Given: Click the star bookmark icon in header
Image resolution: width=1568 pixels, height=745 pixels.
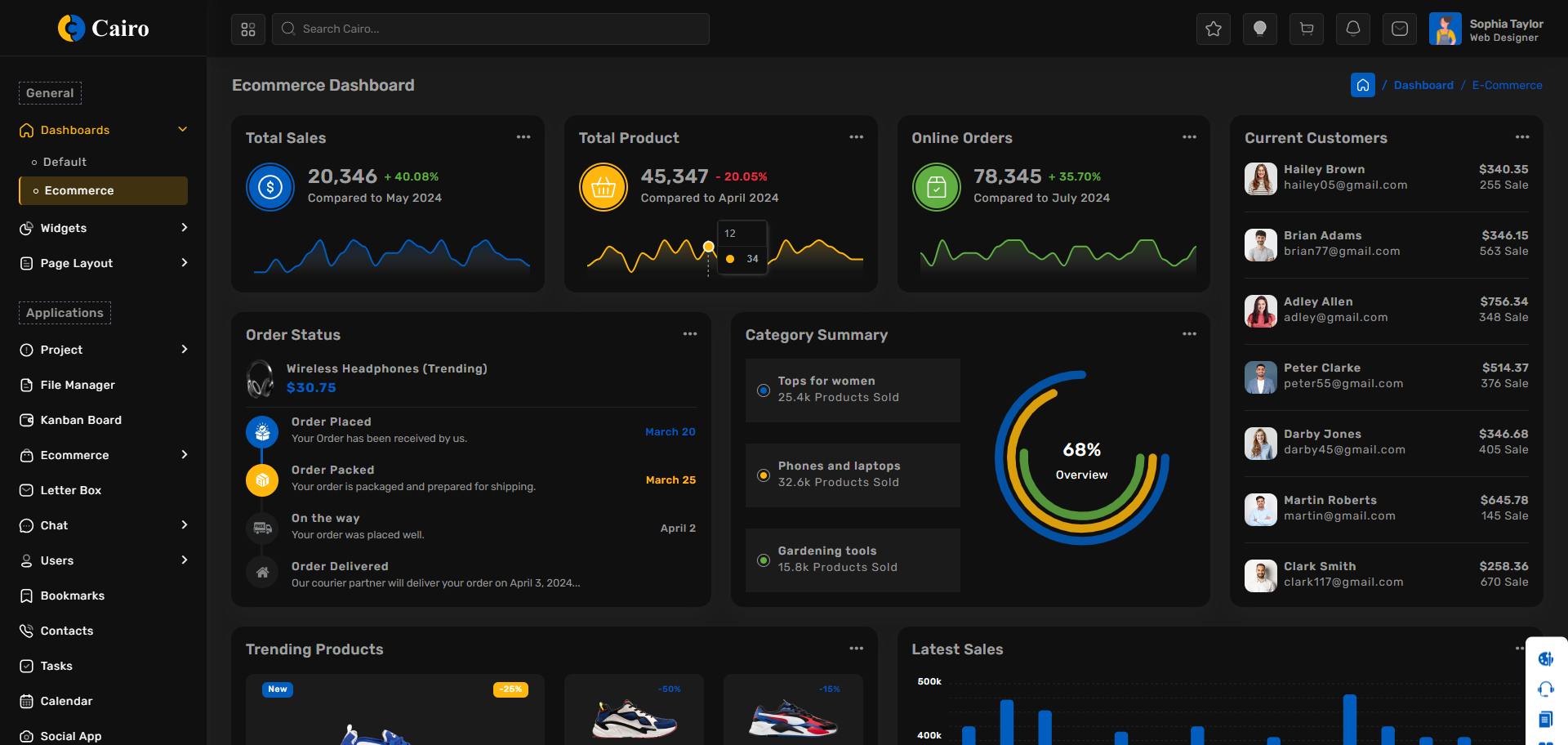Looking at the screenshot, I should point(1214,29).
